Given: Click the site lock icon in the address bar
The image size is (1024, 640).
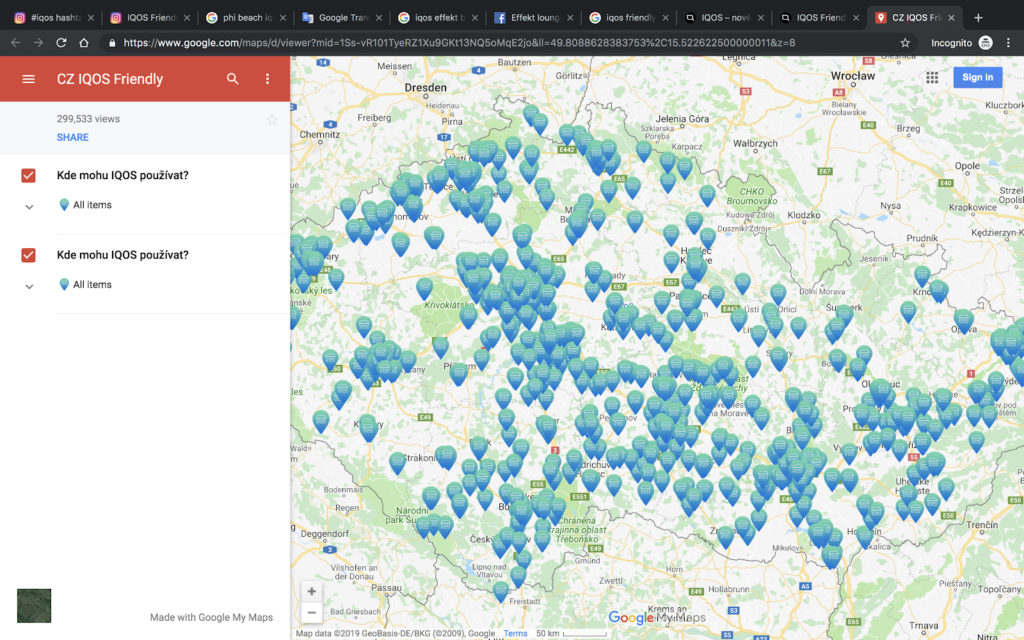Looking at the screenshot, I should [x=112, y=42].
